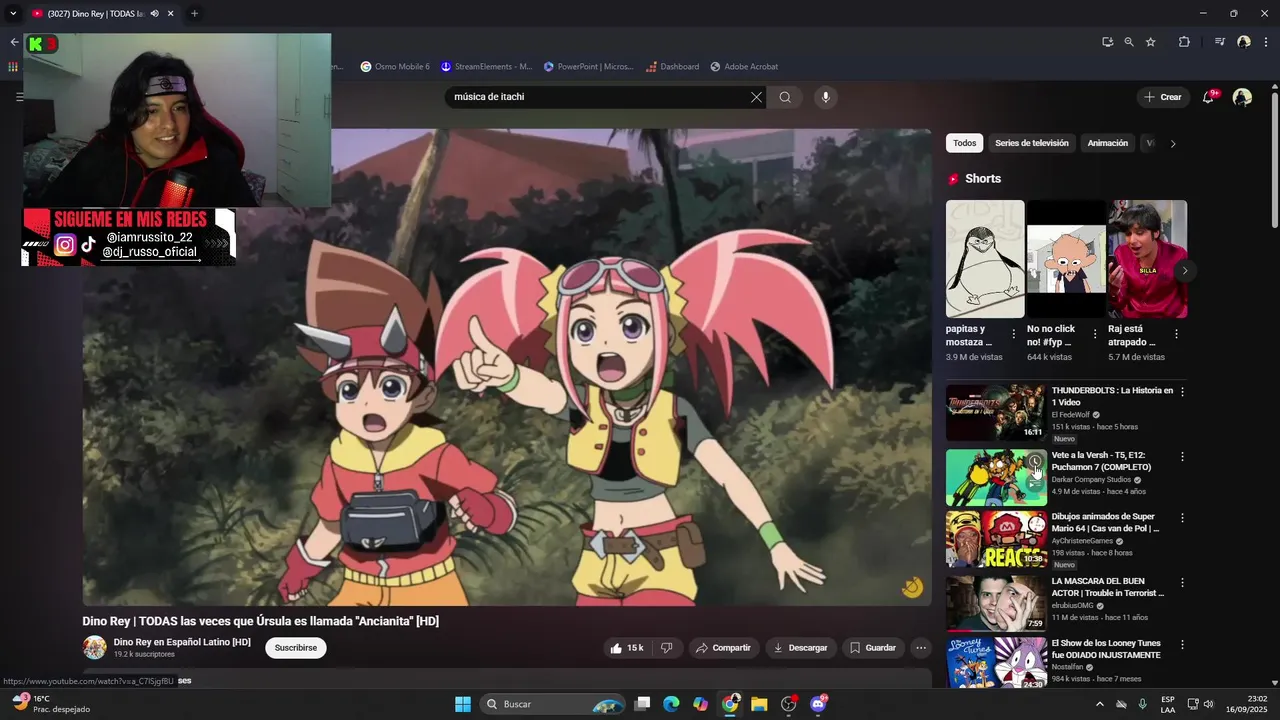This screenshot has height=720, width=1280.
Task: Open options for LA MASCARA DEL BUEN ACTOR
Action: (x=1182, y=582)
